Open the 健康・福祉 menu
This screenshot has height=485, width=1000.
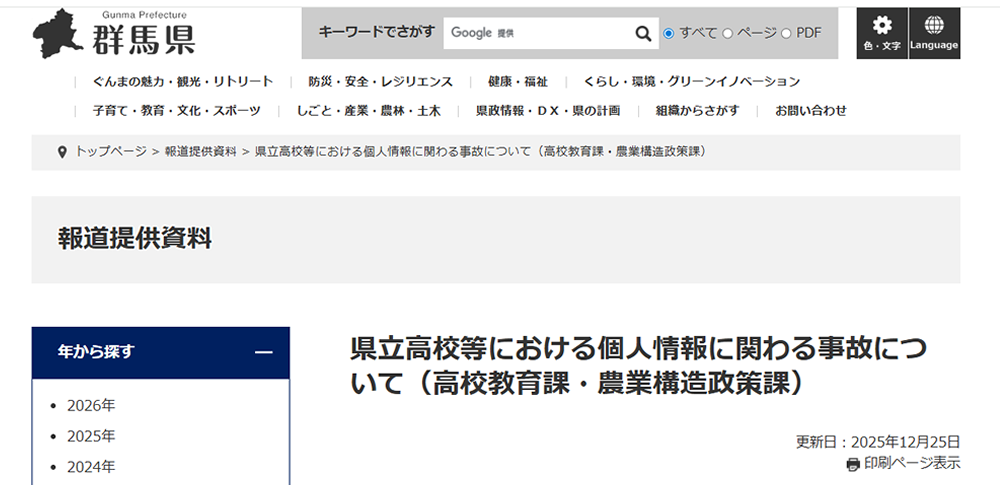(517, 82)
